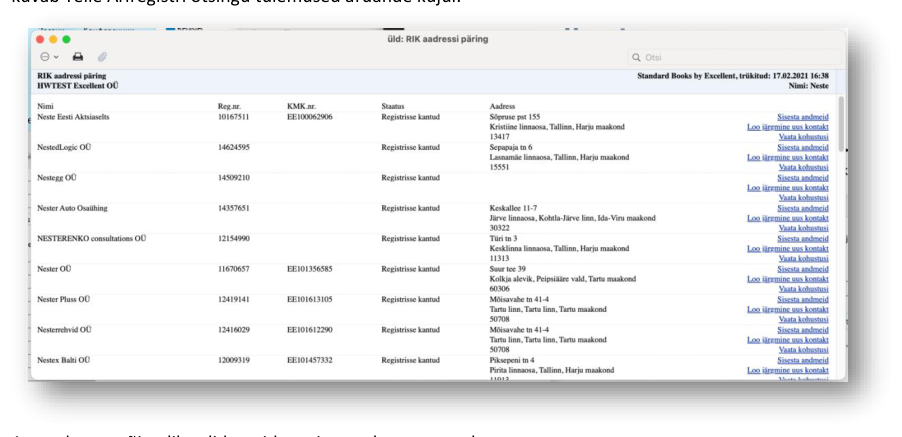Click address Sõpruse pst 155
Screen dimensions: 902x437
coord(515,117)
